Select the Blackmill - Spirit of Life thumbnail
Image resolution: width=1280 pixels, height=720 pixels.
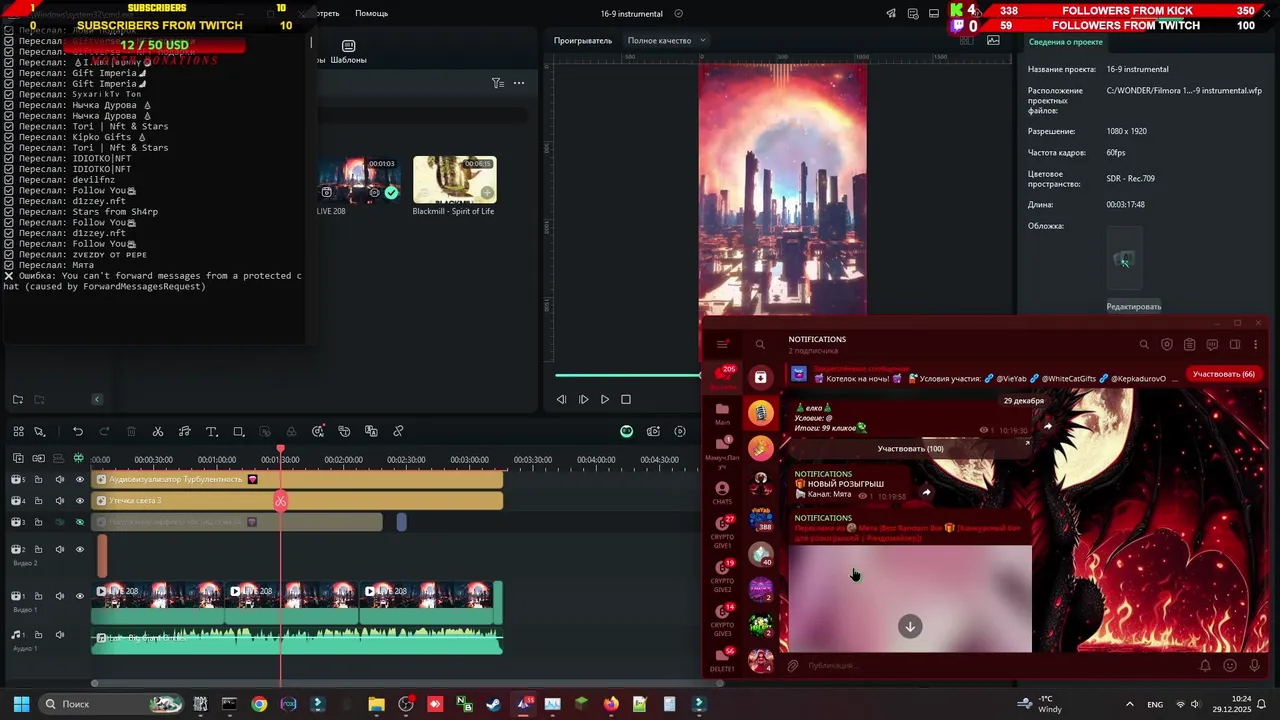click(455, 180)
